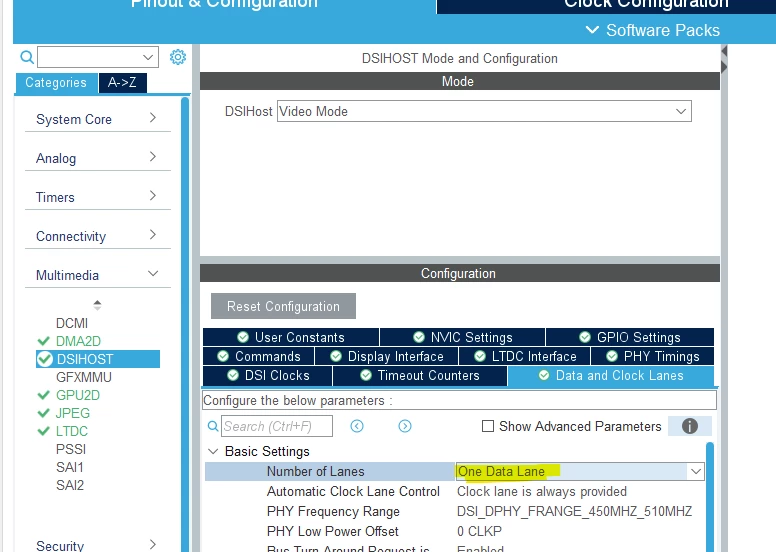Go to next search result arrow
Screen dimensions: 776x552
click(405, 426)
